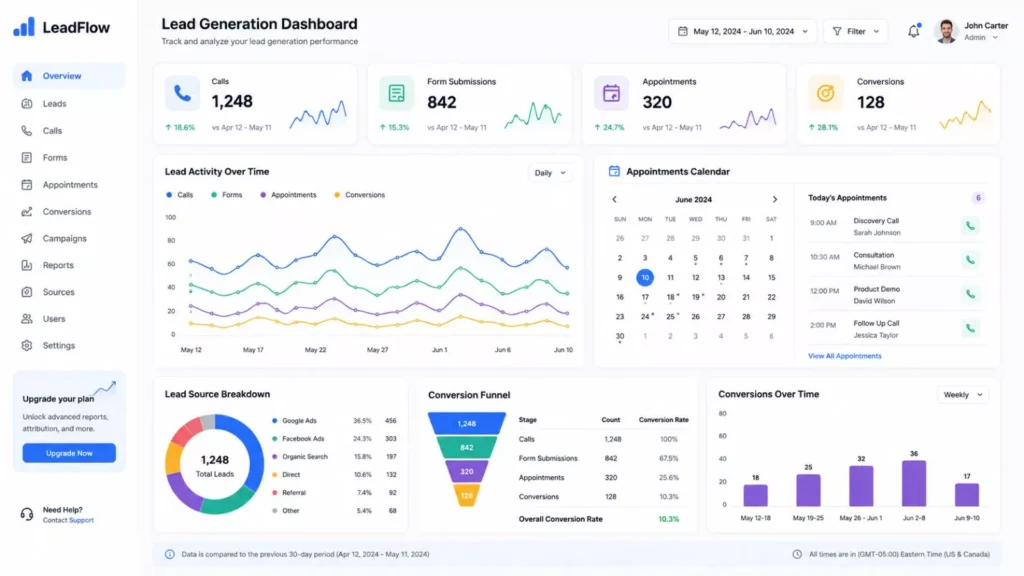Click John Carter's profile avatar

[x=946, y=31]
